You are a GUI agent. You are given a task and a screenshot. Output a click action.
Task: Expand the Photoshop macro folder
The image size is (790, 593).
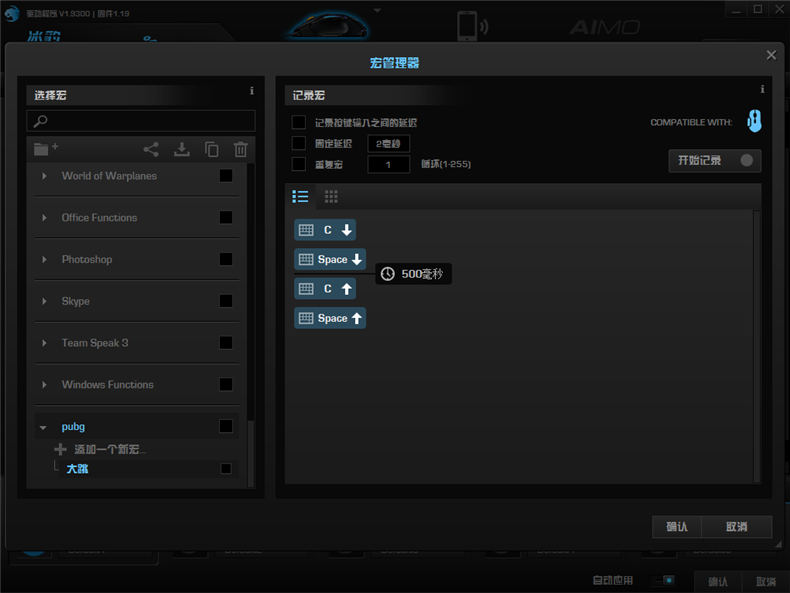44,260
